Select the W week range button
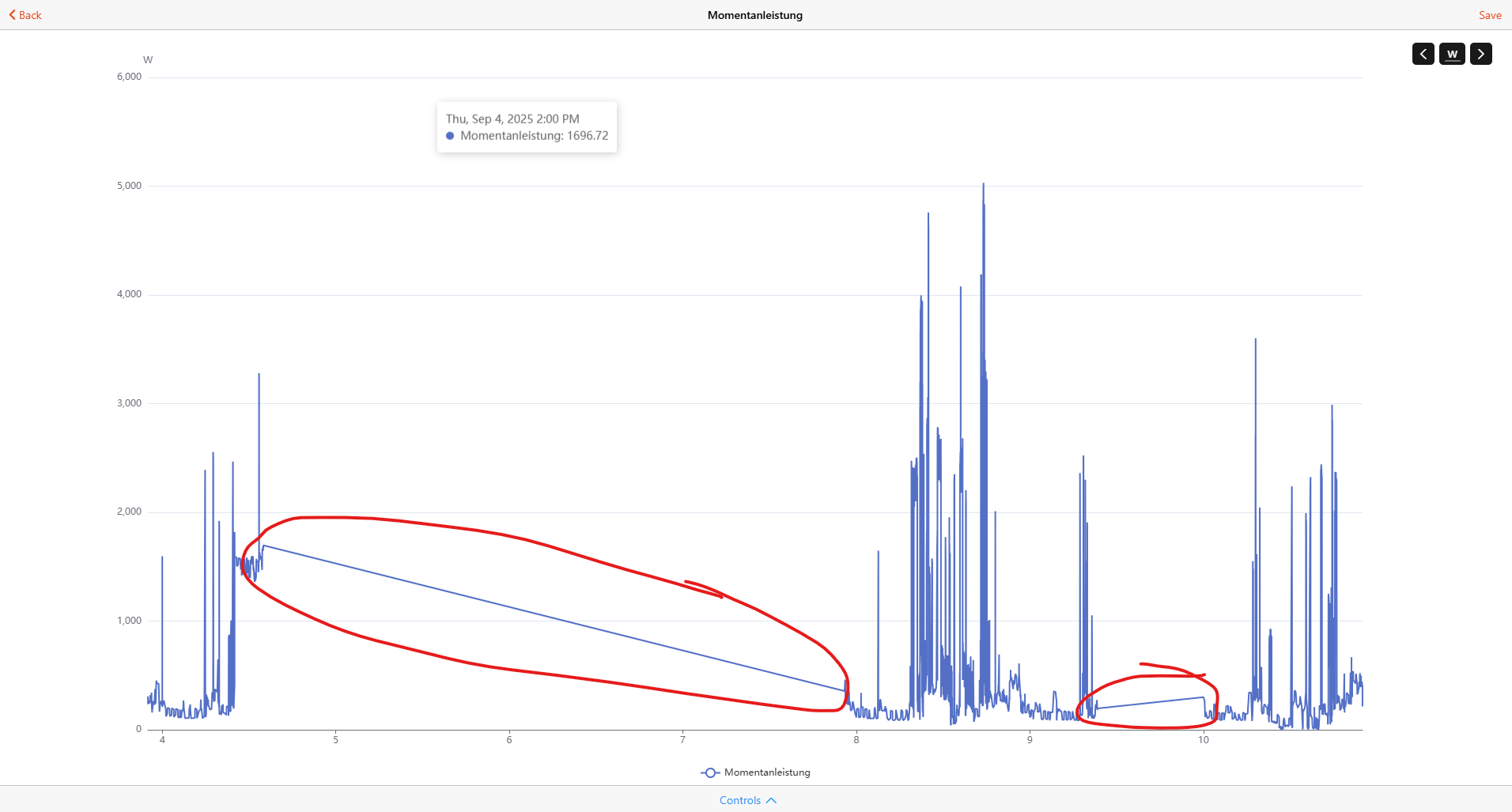This screenshot has height=812, width=1512. click(x=1452, y=54)
